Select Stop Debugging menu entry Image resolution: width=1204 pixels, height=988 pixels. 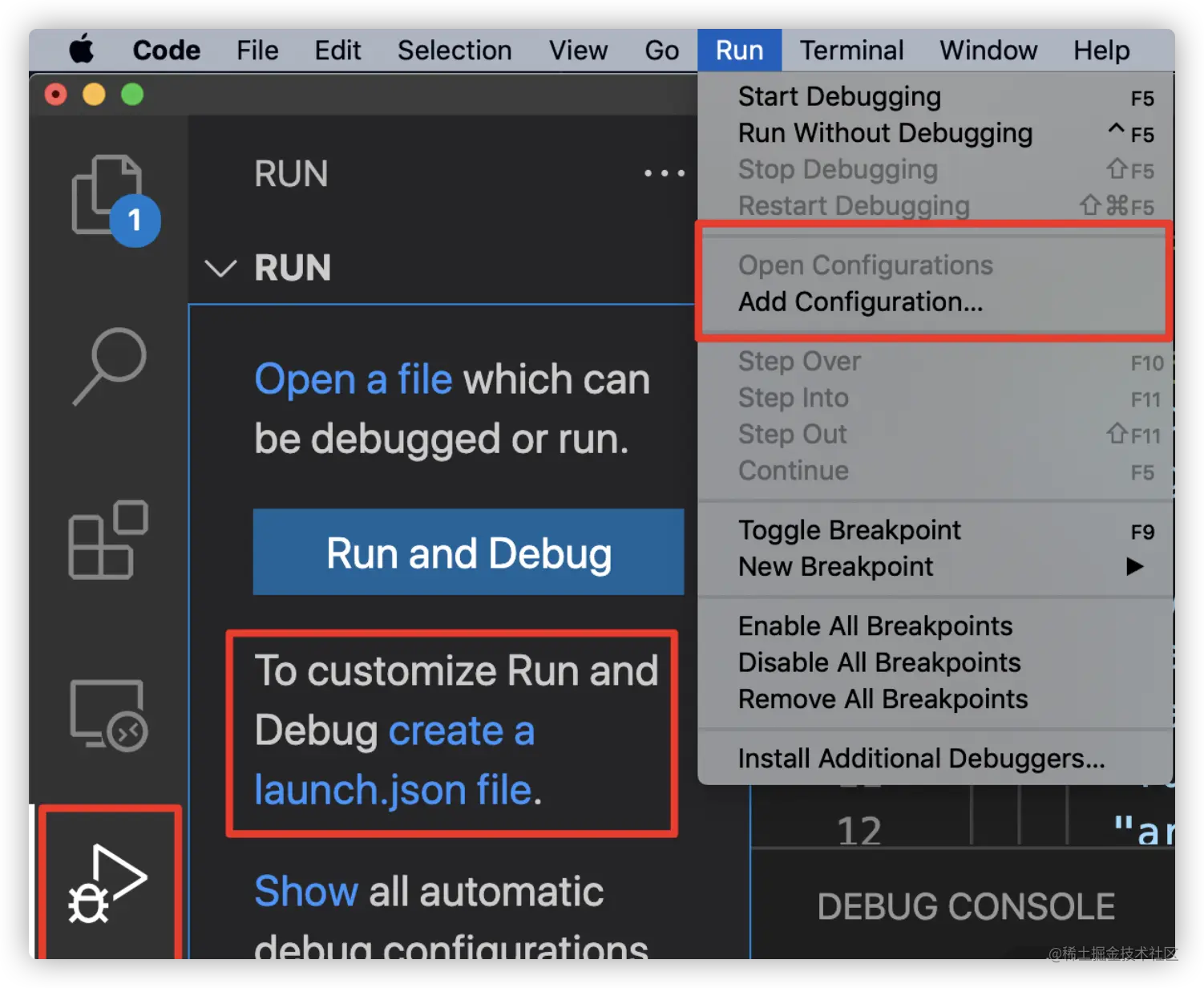point(935,169)
